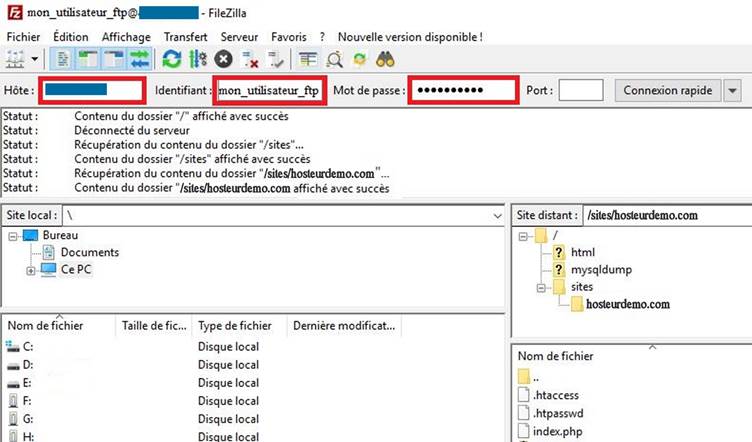The image size is (752, 442).
Task: Open the Affichage menu
Action: (126, 37)
